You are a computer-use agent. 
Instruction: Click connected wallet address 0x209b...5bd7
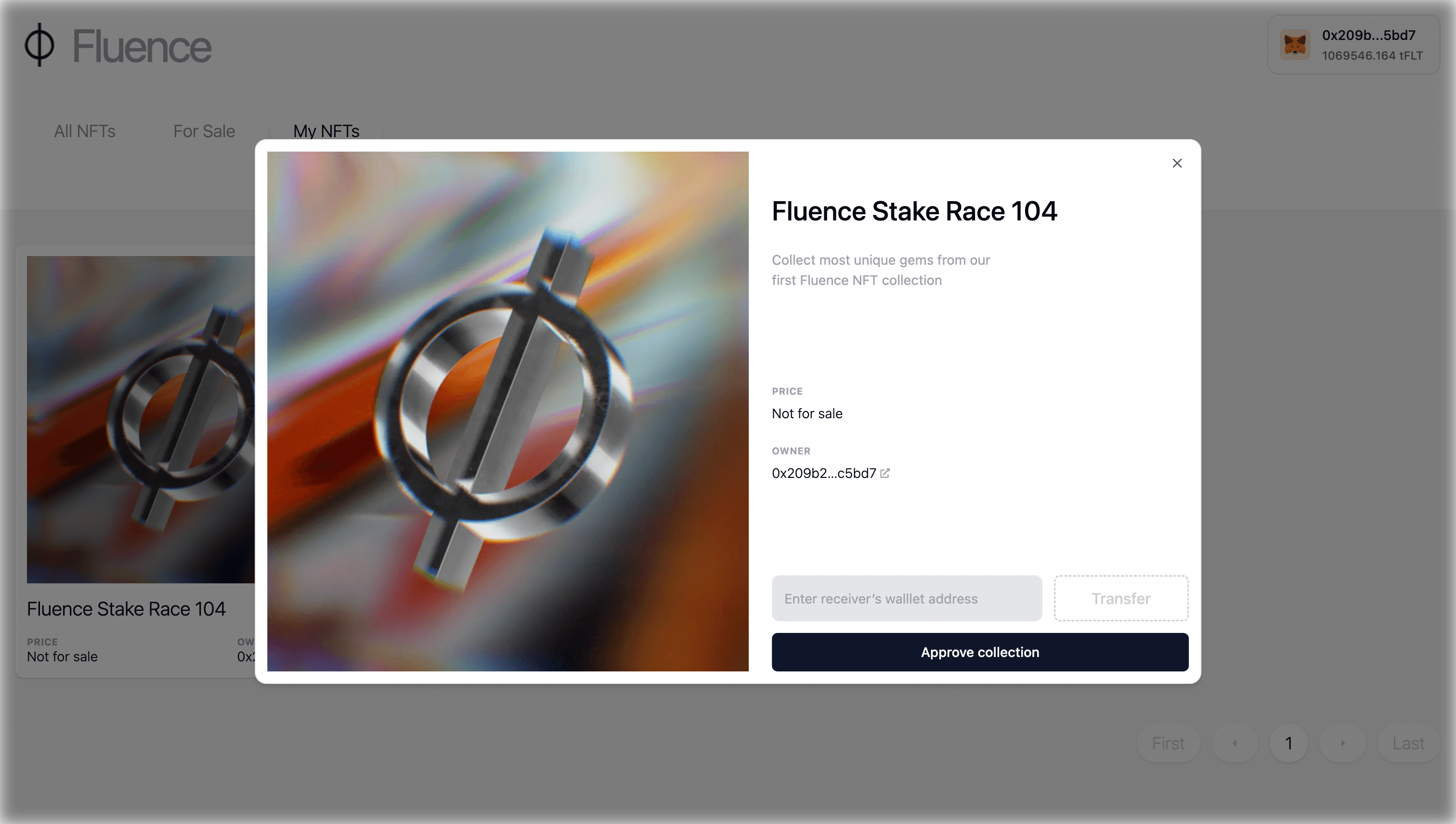point(1368,35)
